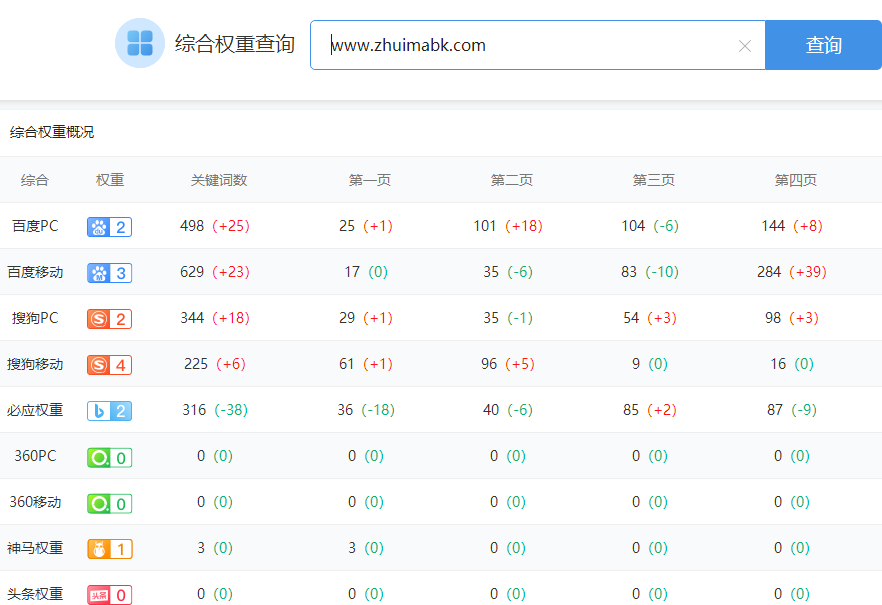
Task: Click 百度PC fourth page value 144 (+8)
Action: [x=792, y=226]
